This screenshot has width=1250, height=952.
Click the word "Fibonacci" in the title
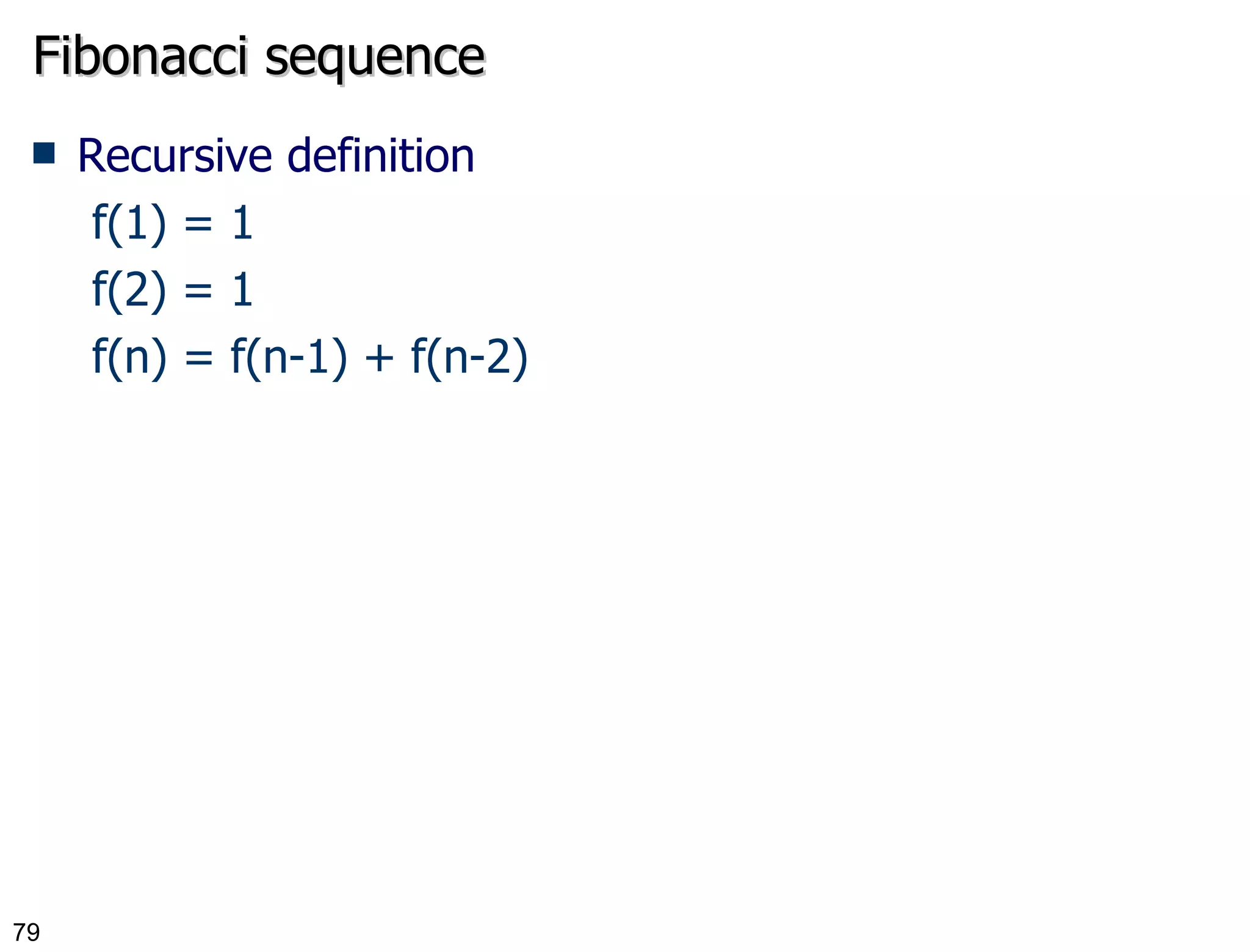pos(140,56)
